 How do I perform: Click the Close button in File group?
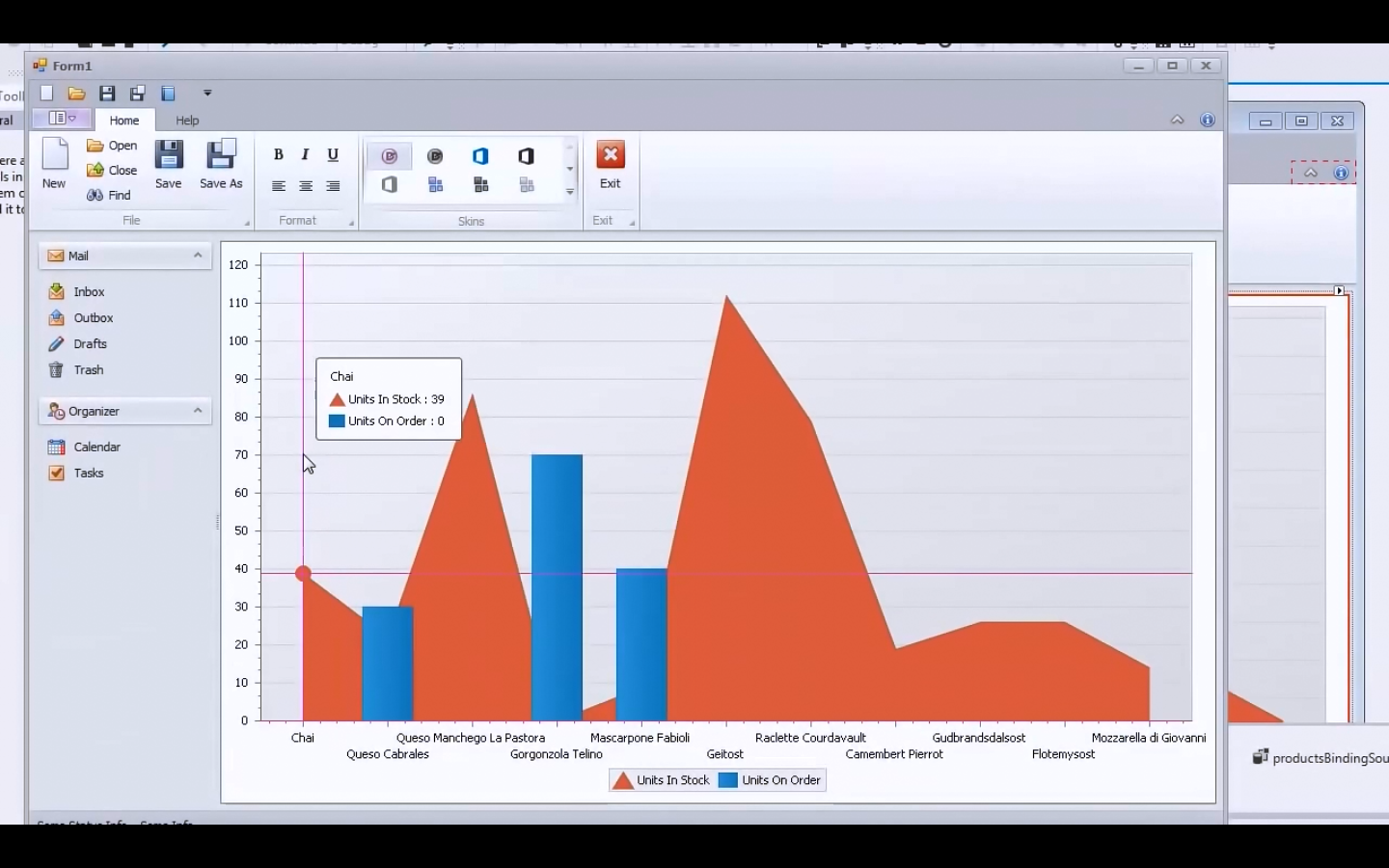pos(112,171)
